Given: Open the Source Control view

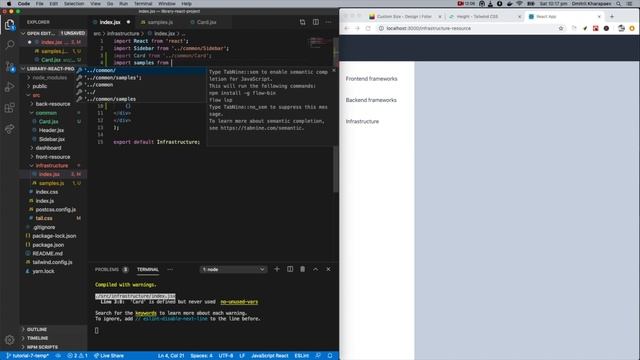Looking at the screenshot, I should coord(9,67).
